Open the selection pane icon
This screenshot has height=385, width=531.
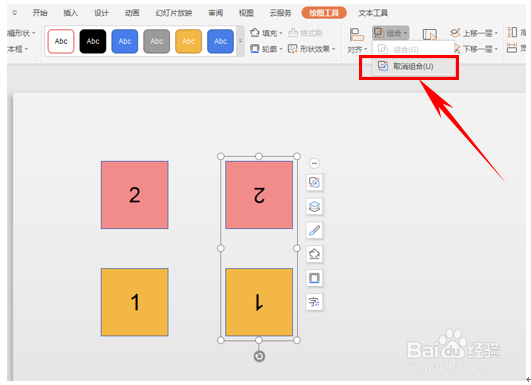[429, 35]
